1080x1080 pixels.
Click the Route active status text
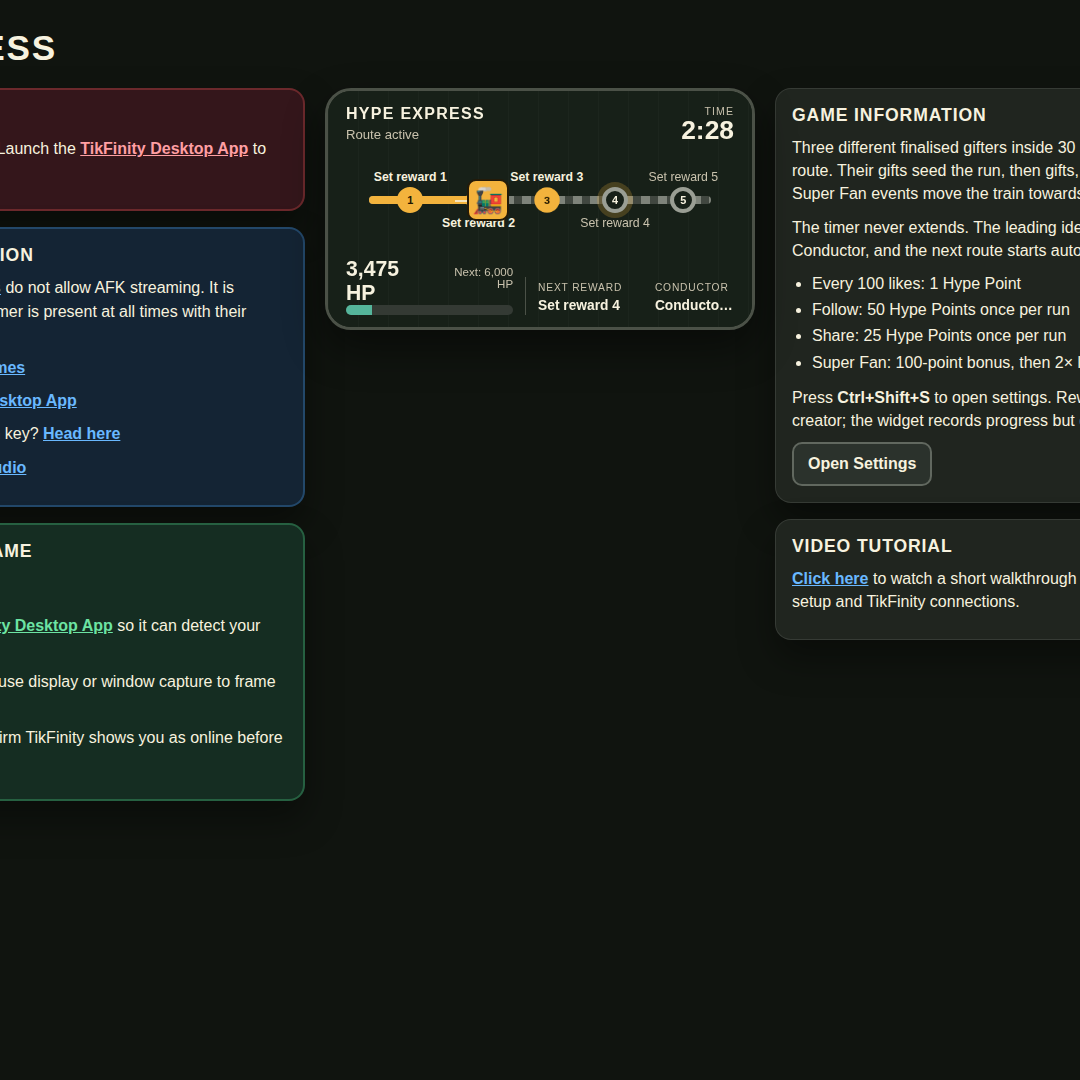pyautogui.click(x=382, y=135)
